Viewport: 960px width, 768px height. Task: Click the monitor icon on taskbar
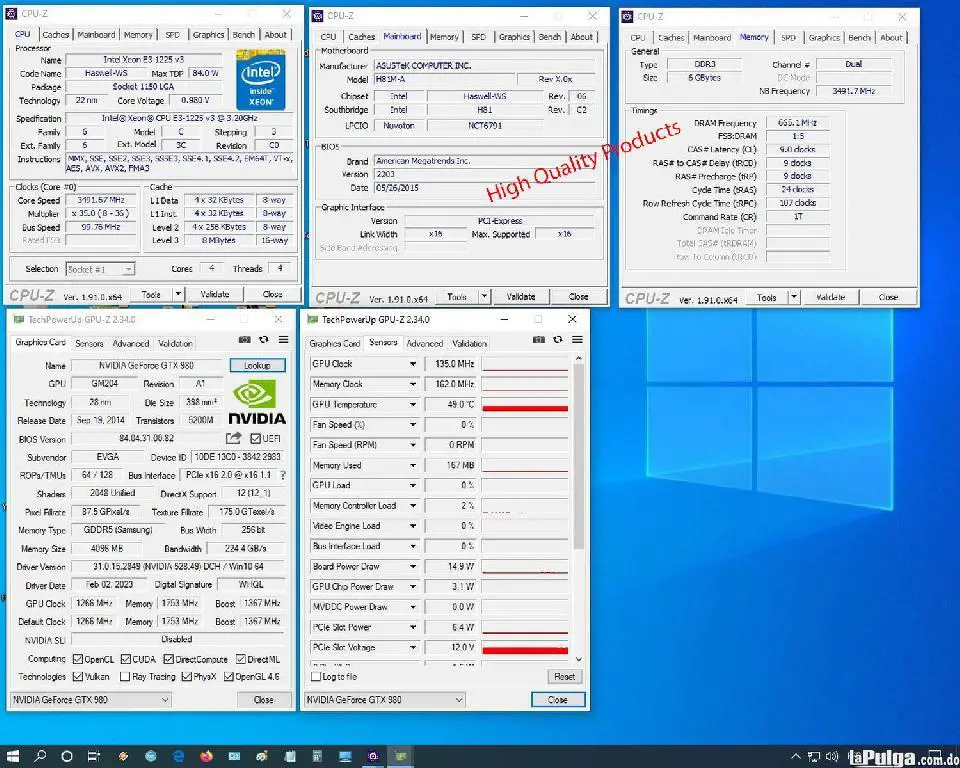click(x=345, y=756)
